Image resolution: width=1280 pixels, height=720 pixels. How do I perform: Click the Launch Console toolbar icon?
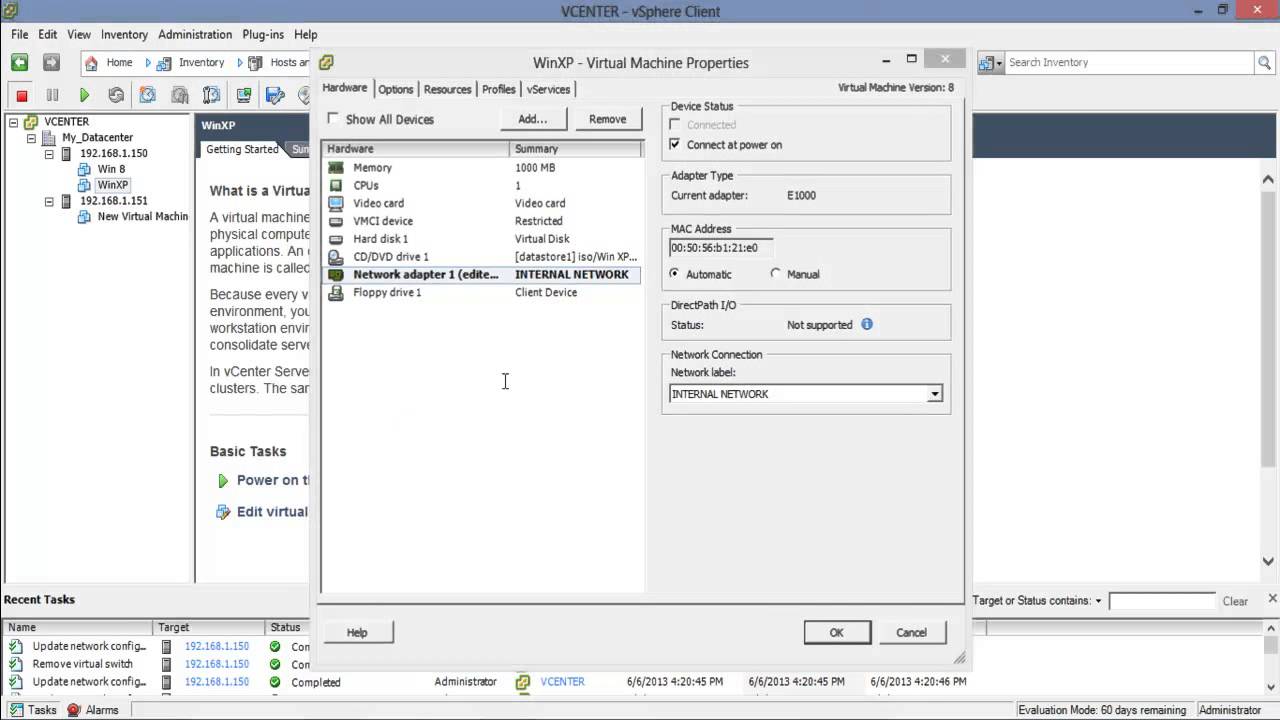(243, 95)
